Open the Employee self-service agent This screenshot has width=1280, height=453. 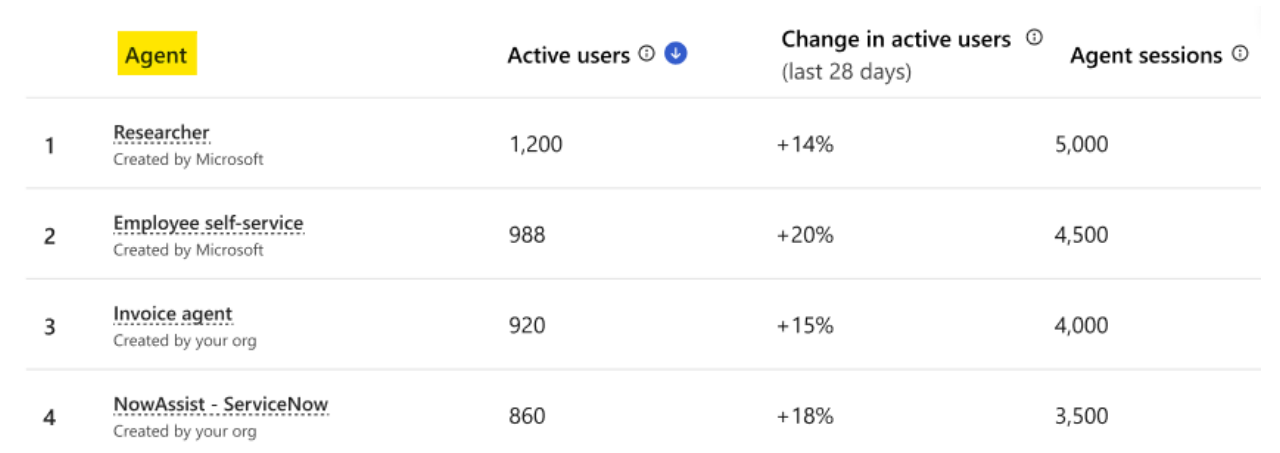[208, 224]
